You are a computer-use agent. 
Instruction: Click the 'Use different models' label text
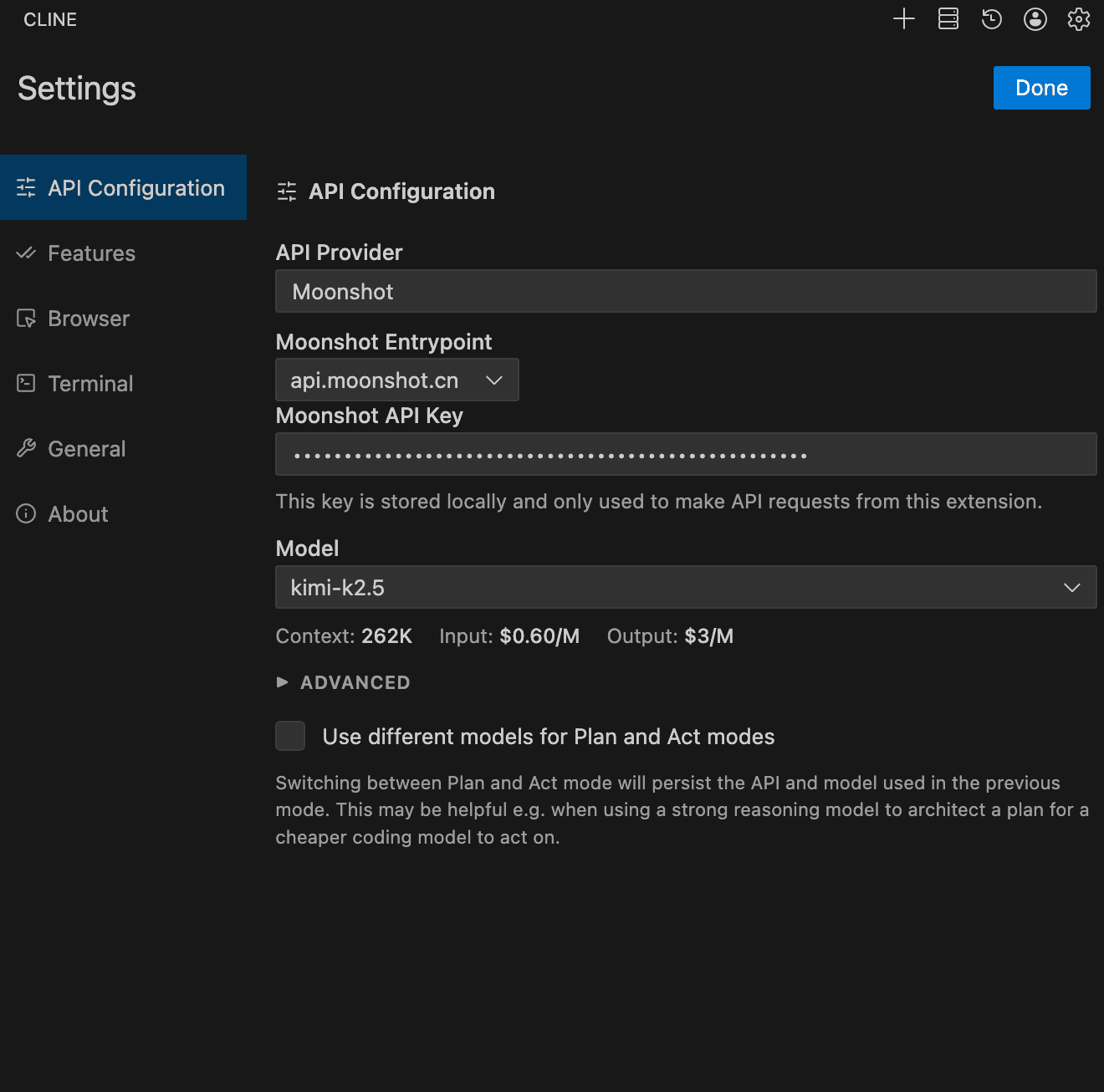pos(549,737)
